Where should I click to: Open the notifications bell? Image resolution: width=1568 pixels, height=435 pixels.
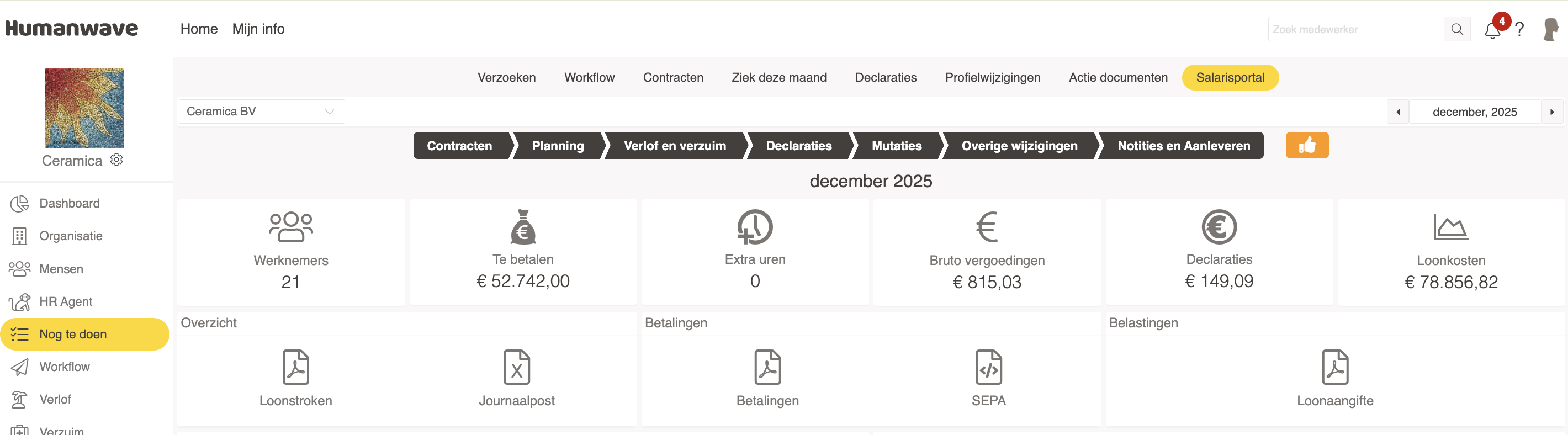tap(1491, 30)
